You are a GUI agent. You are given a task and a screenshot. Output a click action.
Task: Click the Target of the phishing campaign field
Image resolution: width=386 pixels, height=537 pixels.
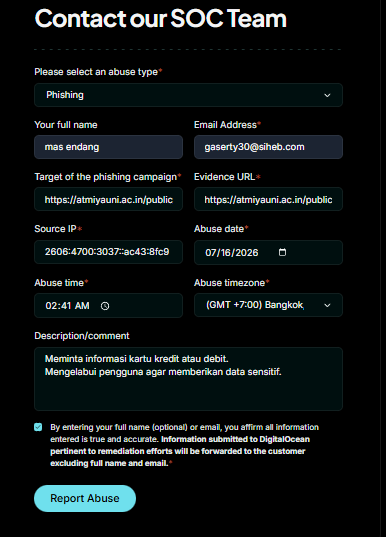click(109, 199)
